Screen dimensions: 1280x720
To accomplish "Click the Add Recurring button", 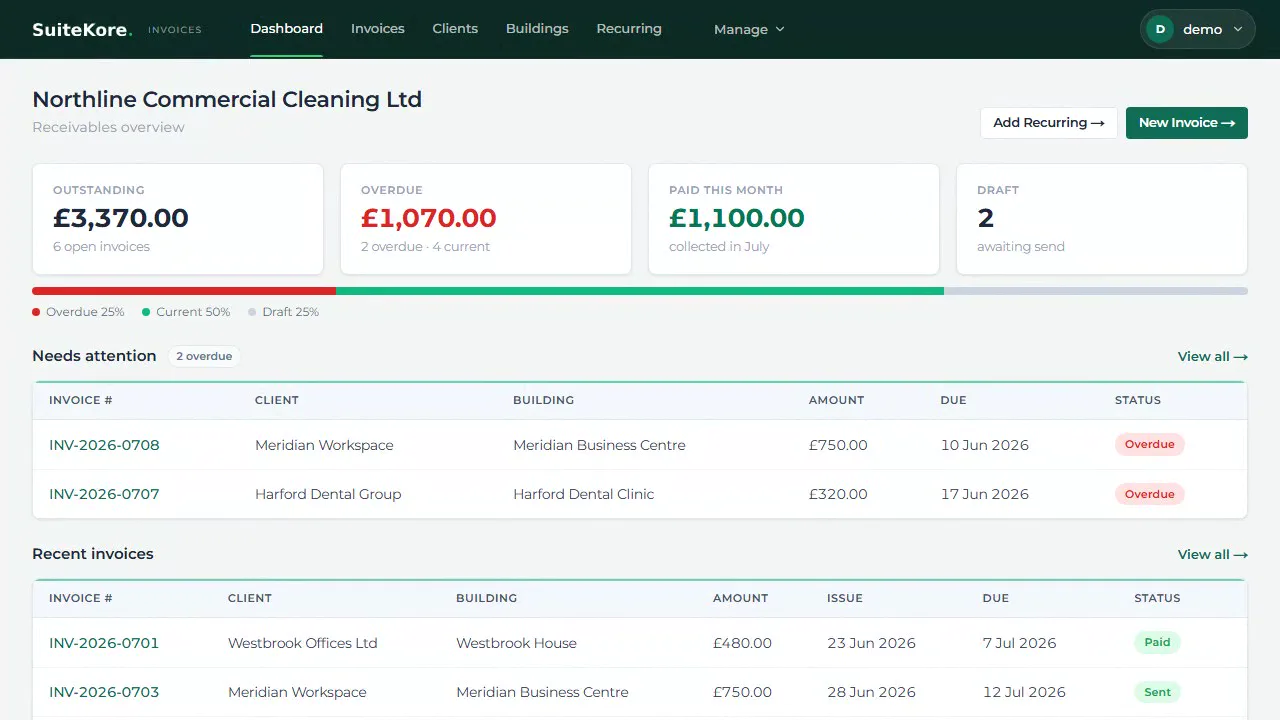I will [1049, 122].
